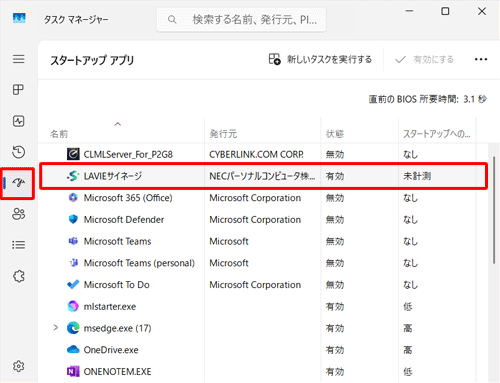The width and height of the screenshot is (500, 383).
Task: Close the Task Manager window
Action: (482, 11)
